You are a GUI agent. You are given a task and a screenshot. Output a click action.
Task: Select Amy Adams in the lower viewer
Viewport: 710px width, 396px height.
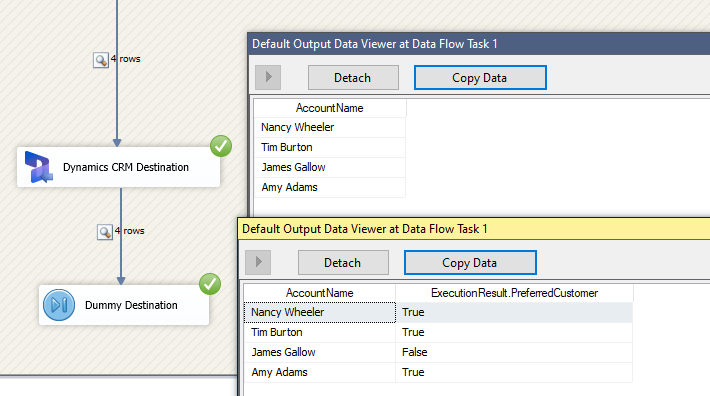[x=320, y=372]
